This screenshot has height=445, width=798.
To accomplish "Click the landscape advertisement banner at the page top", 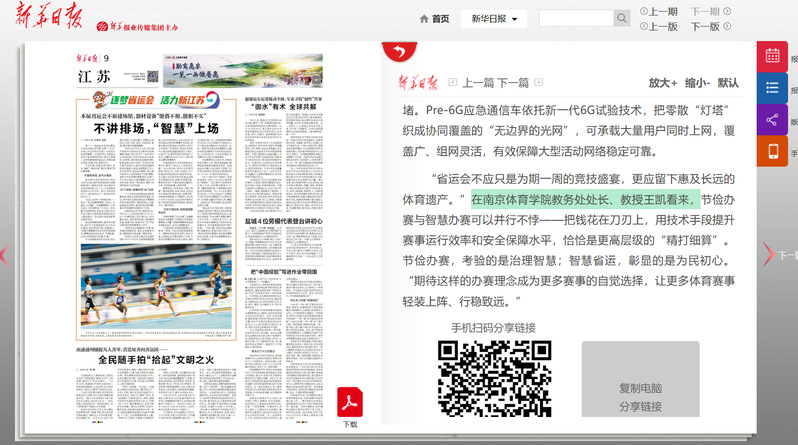I will (243, 71).
